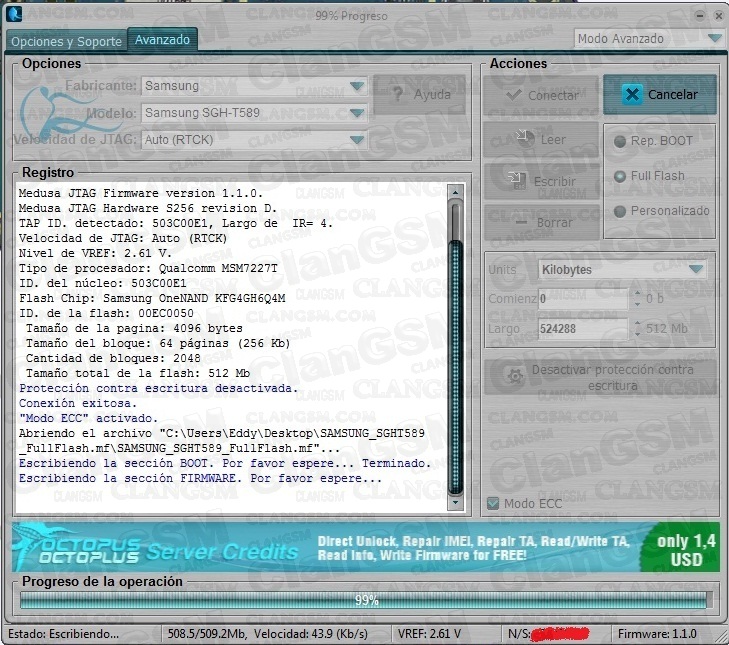Click the read icon beside Leer
This screenshot has height=645, width=729.
pyautogui.click(x=524, y=138)
